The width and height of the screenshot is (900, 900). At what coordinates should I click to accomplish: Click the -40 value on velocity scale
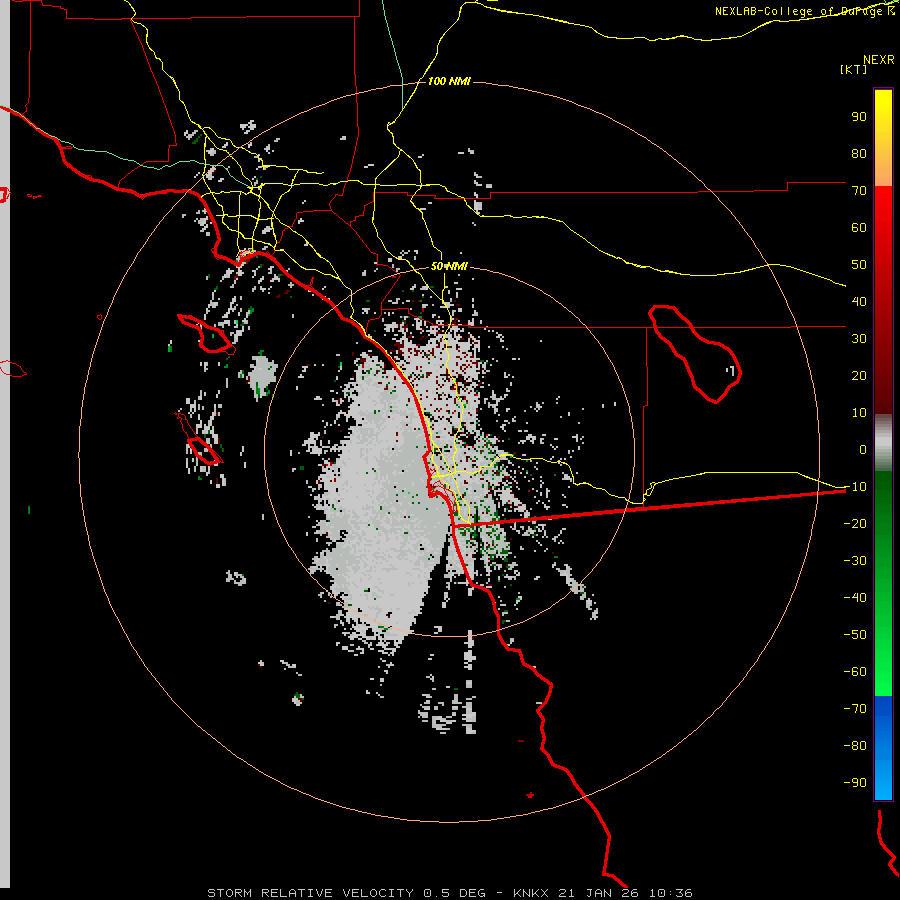(x=855, y=598)
